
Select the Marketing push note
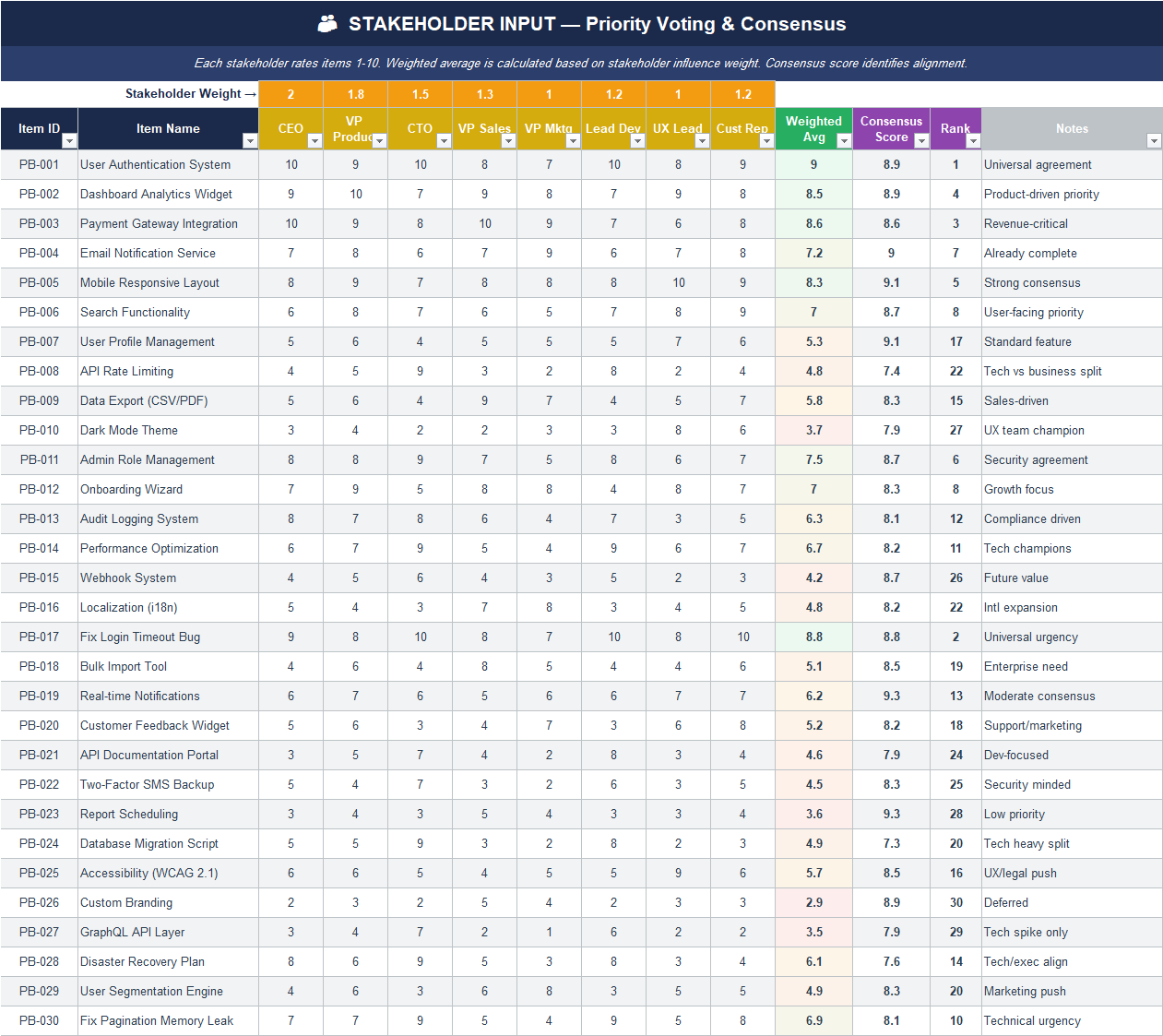pos(1072,991)
